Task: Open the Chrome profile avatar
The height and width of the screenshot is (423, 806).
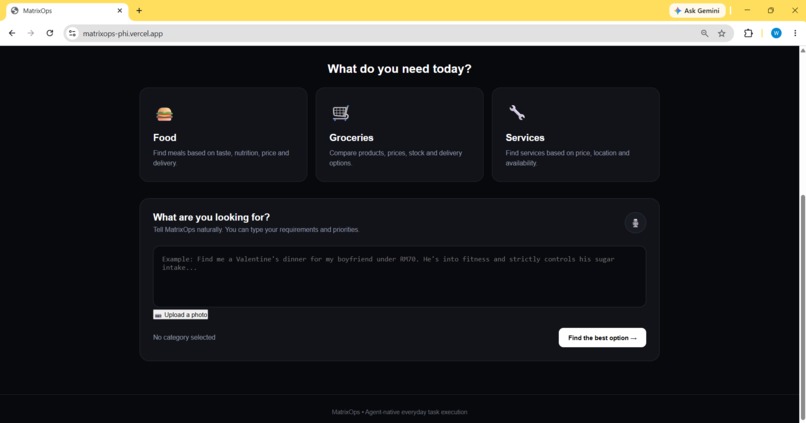Action: tap(776, 33)
